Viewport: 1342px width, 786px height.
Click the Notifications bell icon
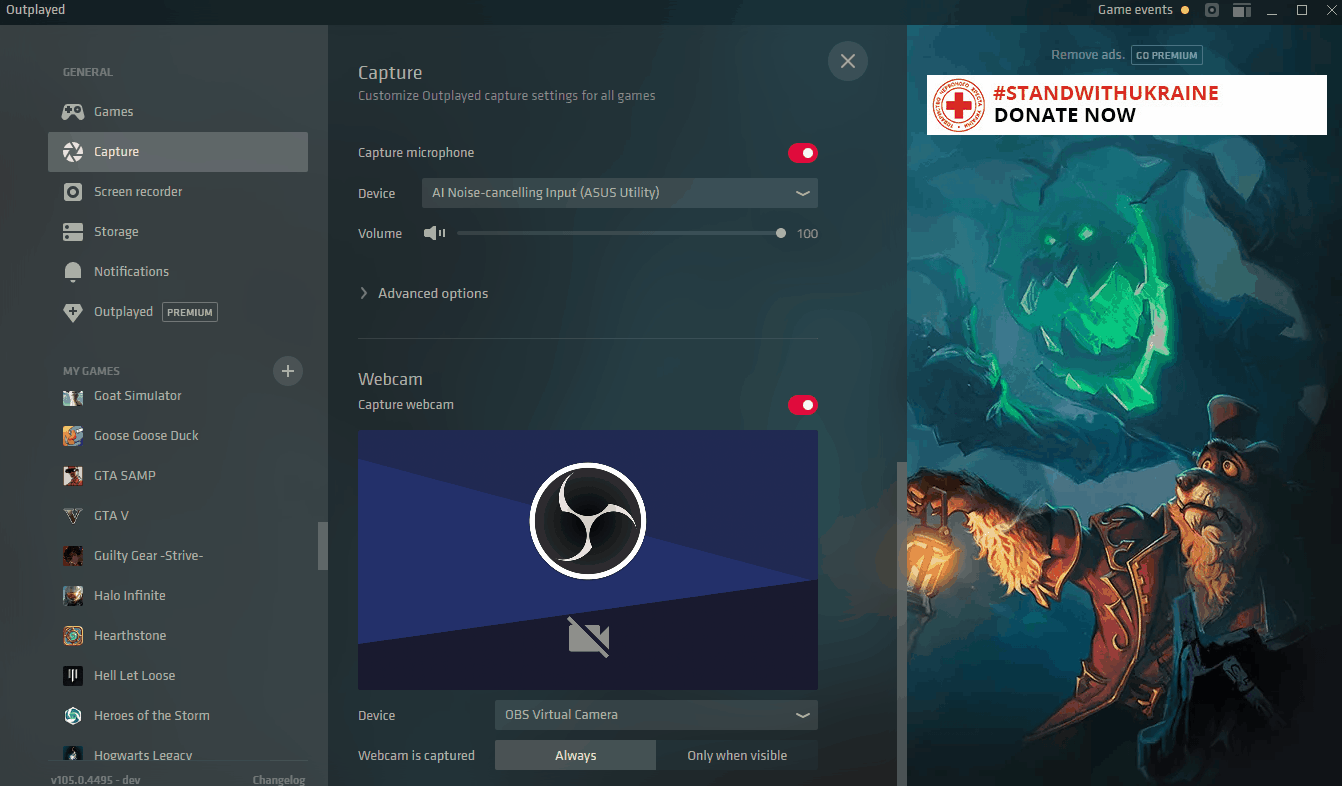(73, 272)
